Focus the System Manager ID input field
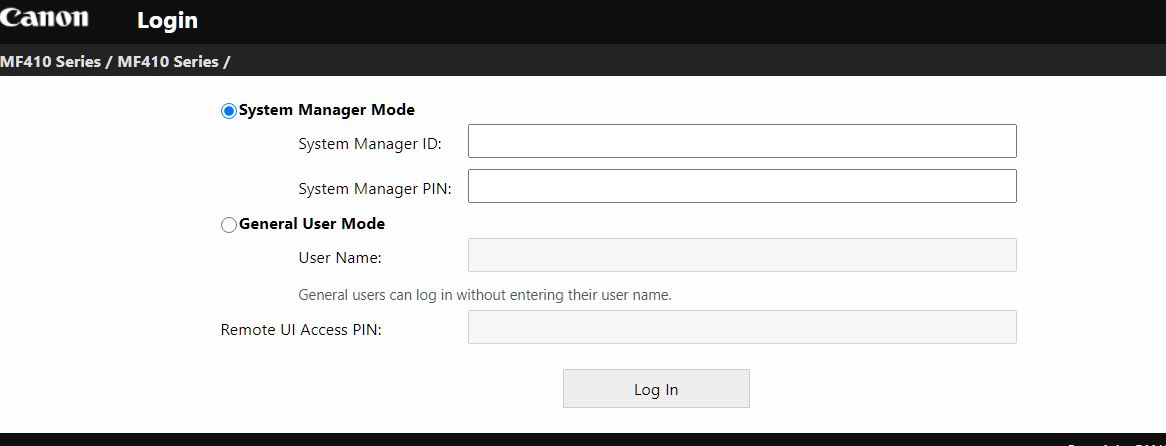 [x=742, y=141]
